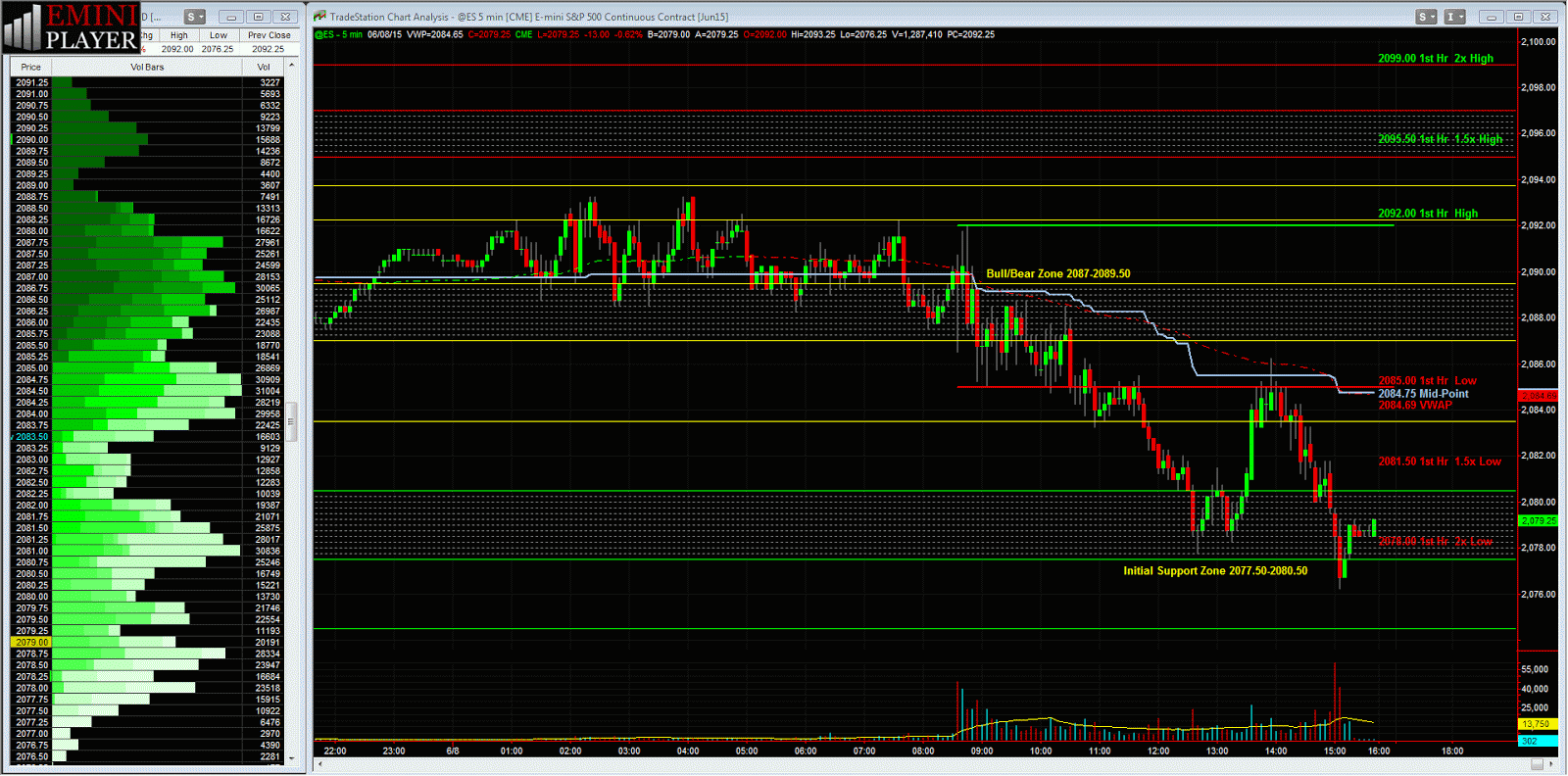The width and height of the screenshot is (1568, 776).
Task: Open the I dropdown in the Chart Analysis window
Action: (1455, 17)
